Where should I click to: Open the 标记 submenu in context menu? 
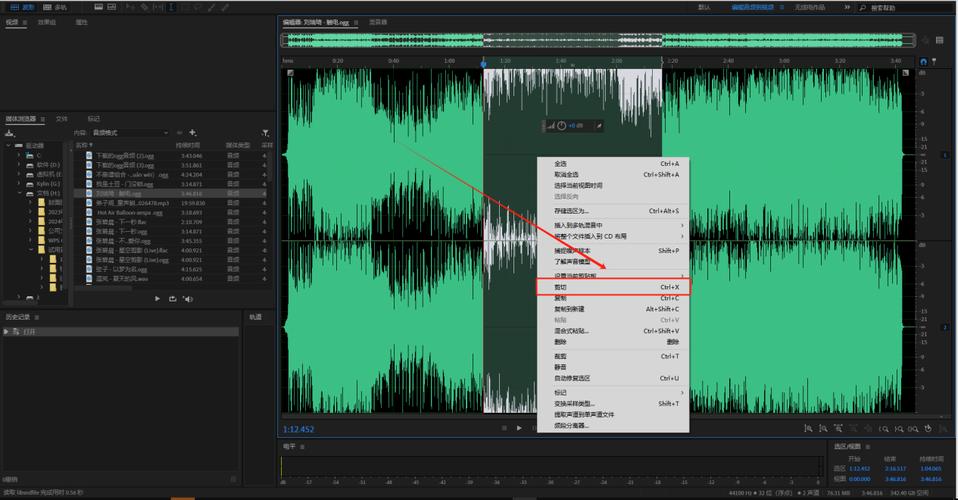point(613,392)
